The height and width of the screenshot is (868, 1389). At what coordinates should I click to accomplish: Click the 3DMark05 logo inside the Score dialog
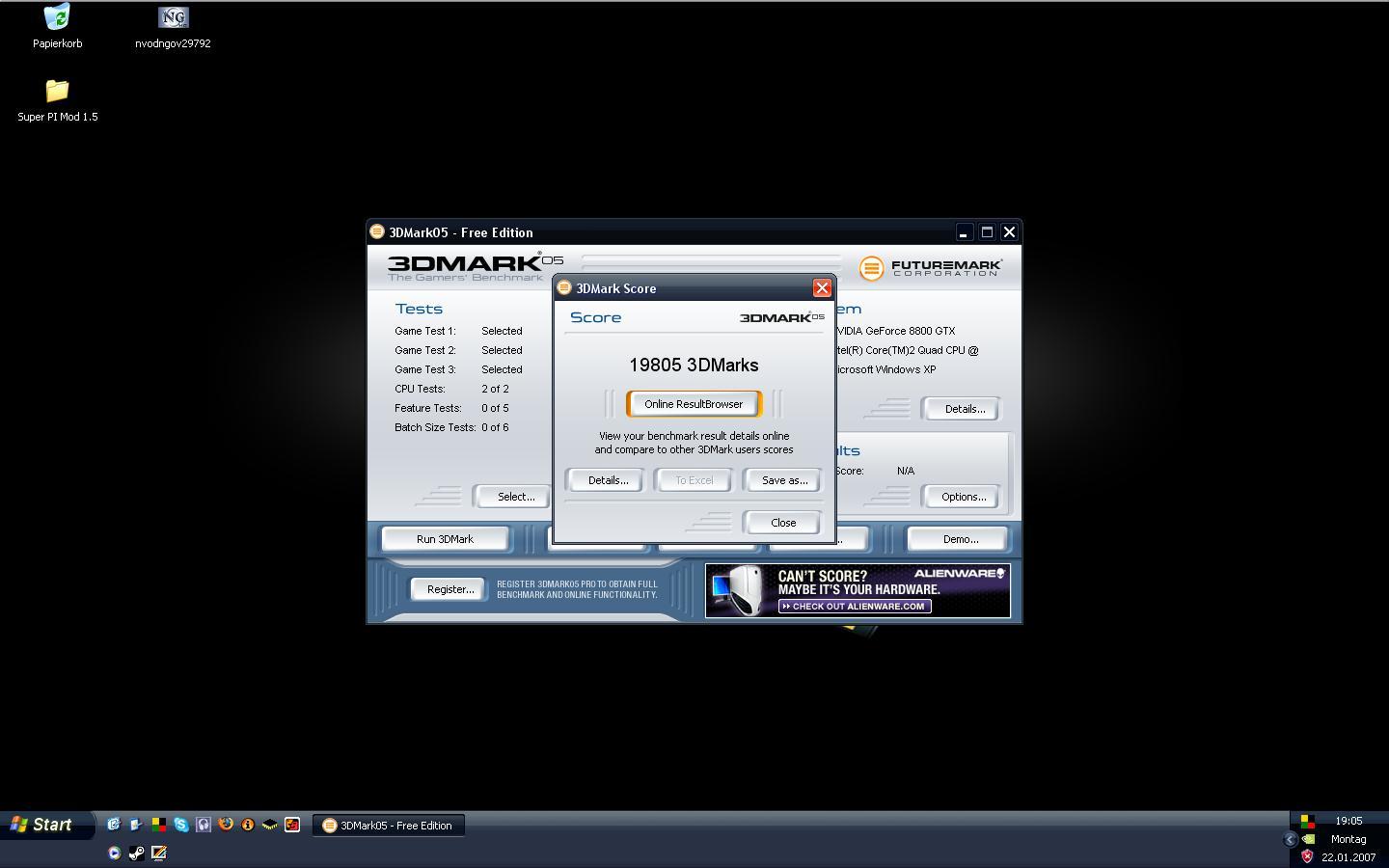[x=781, y=317]
